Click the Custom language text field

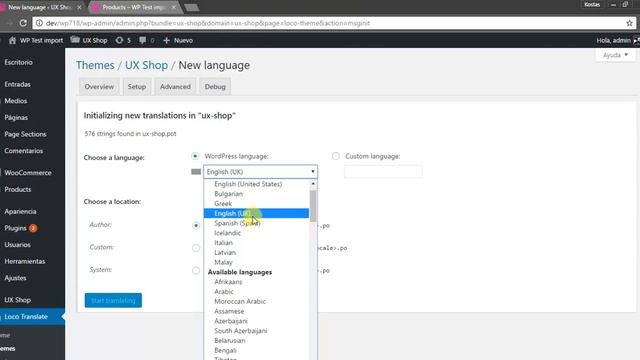point(383,172)
